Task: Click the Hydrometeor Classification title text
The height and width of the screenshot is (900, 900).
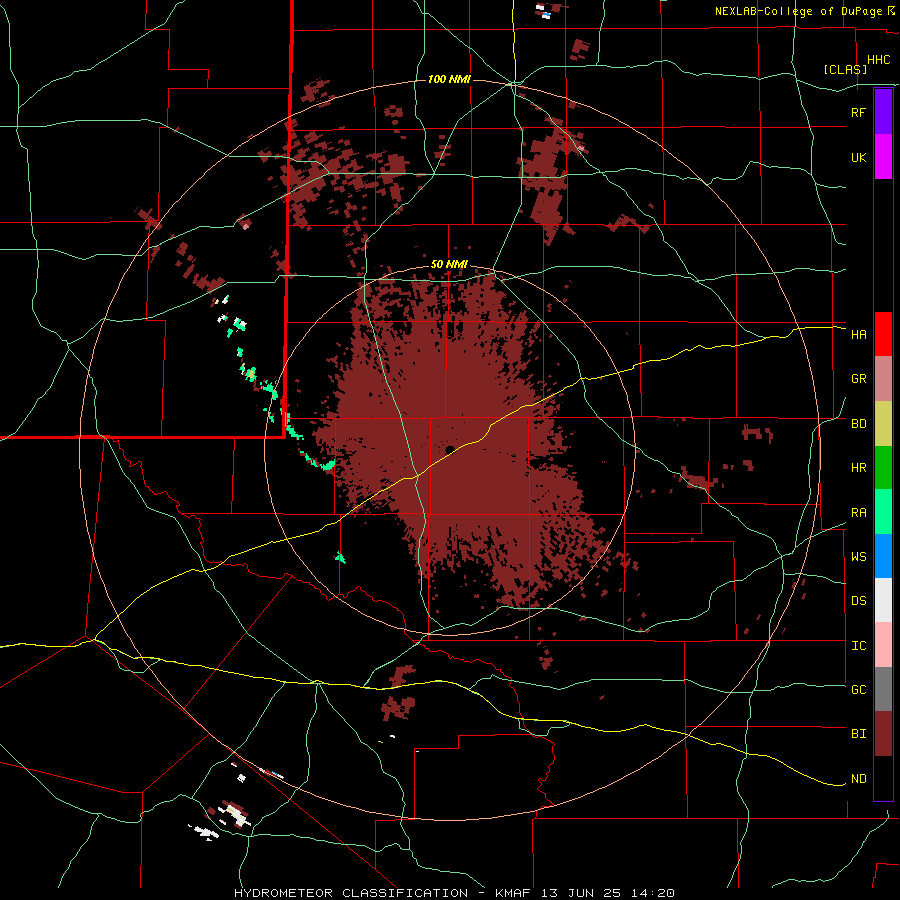Action: (454, 893)
